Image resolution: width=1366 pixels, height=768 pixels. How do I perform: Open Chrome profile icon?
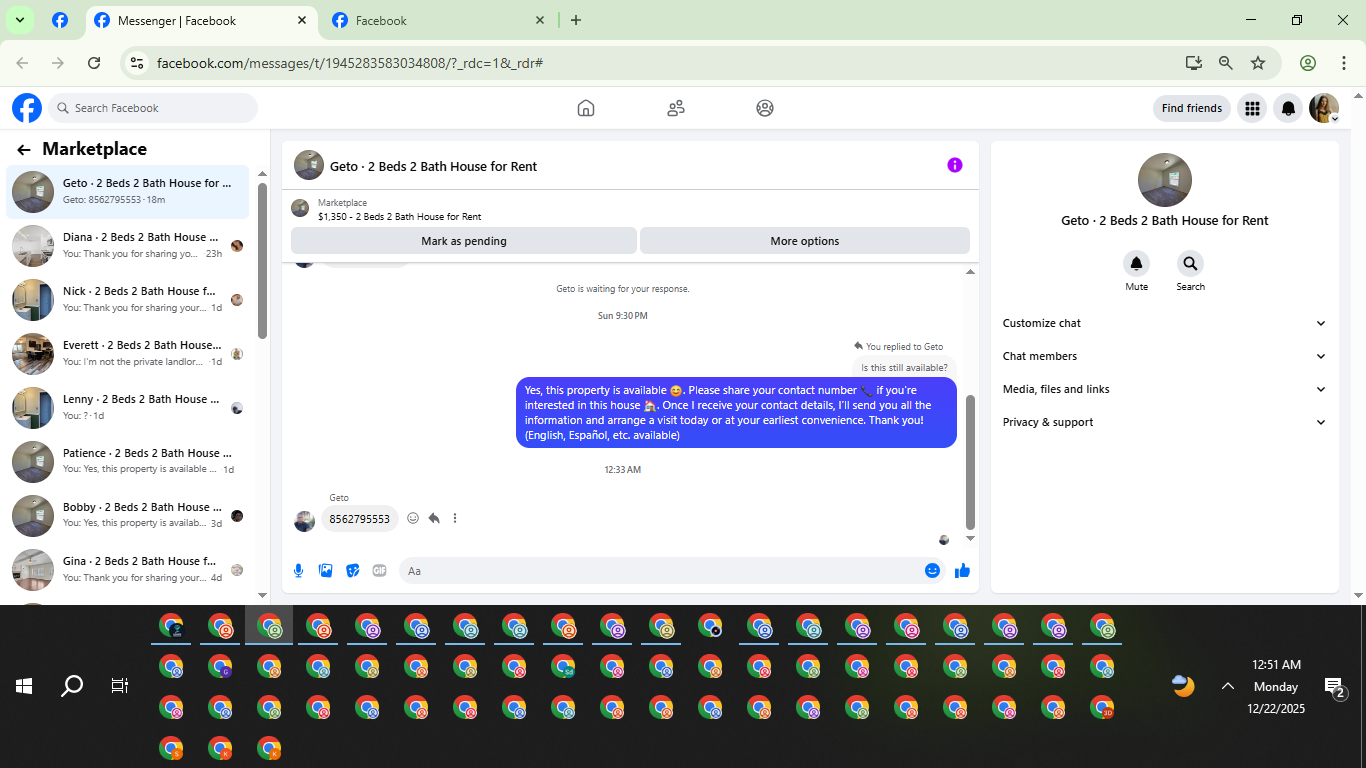[x=1308, y=63]
